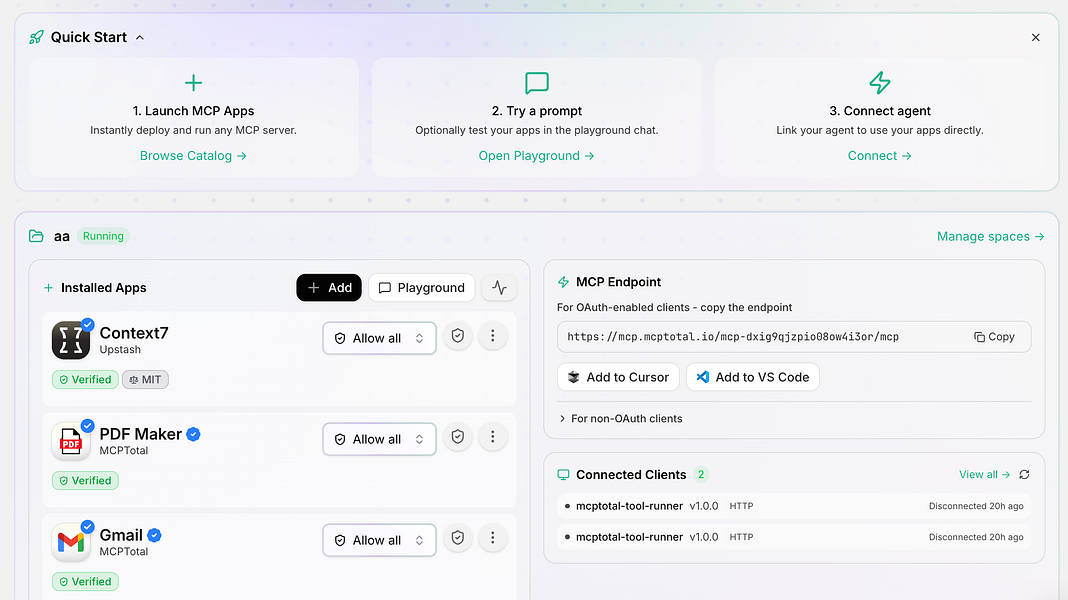Click the Gmail app icon

pos(71,542)
